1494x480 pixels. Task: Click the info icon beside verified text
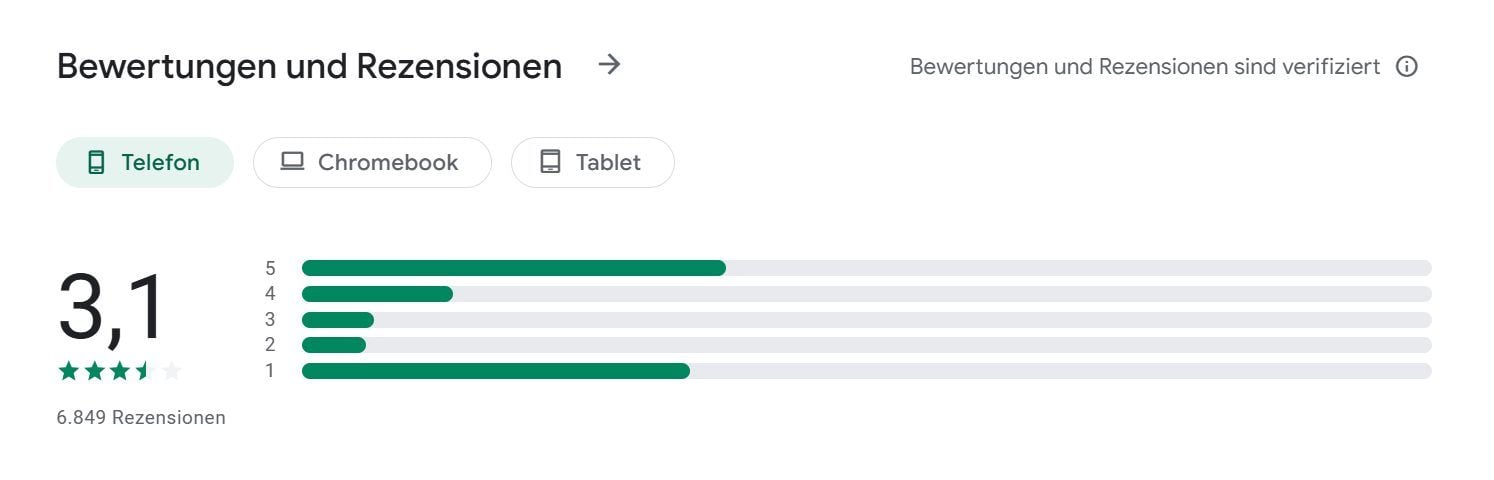pos(1406,67)
